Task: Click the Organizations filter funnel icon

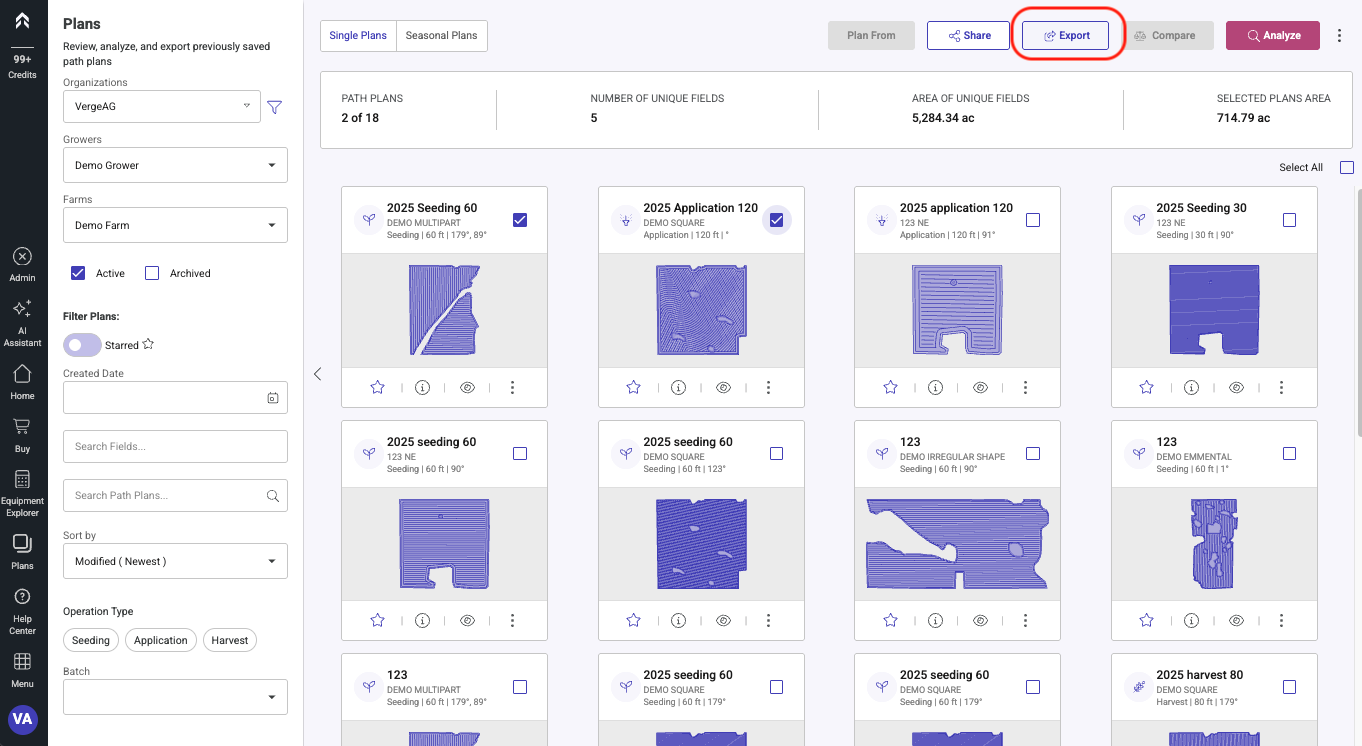Action: tap(274, 107)
